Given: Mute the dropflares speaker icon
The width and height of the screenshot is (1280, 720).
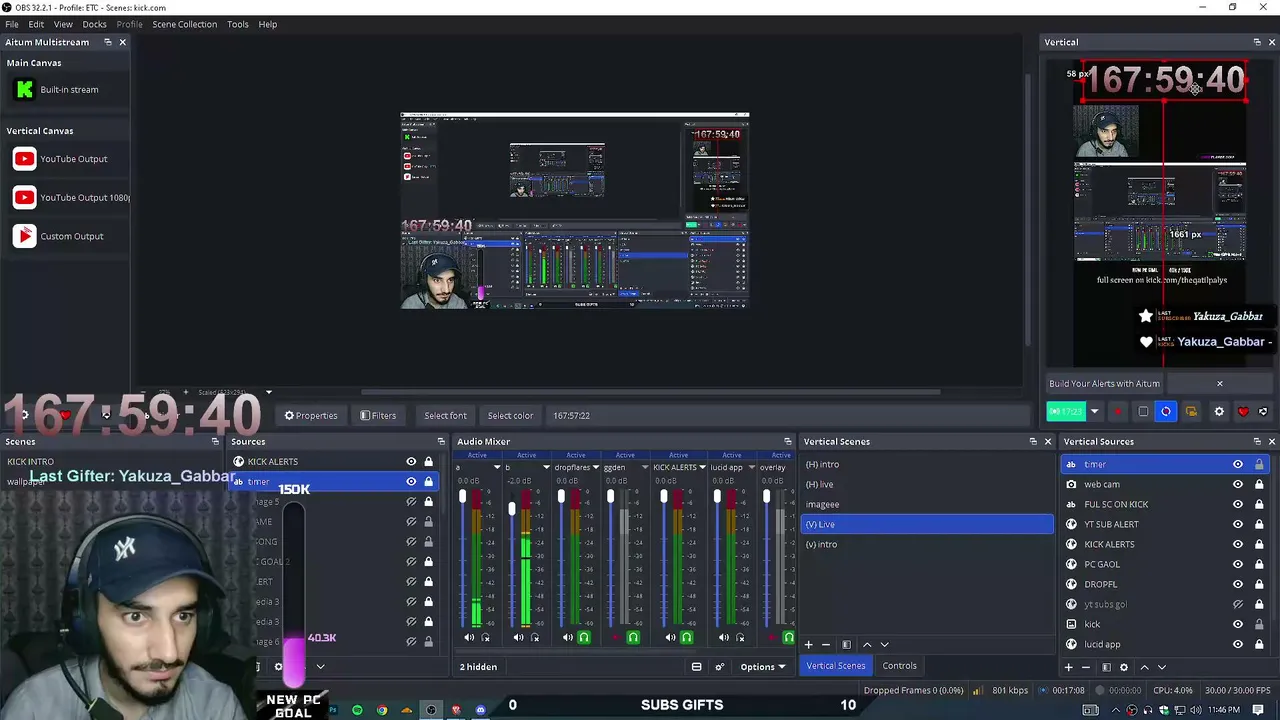Looking at the screenshot, I should tap(567, 638).
